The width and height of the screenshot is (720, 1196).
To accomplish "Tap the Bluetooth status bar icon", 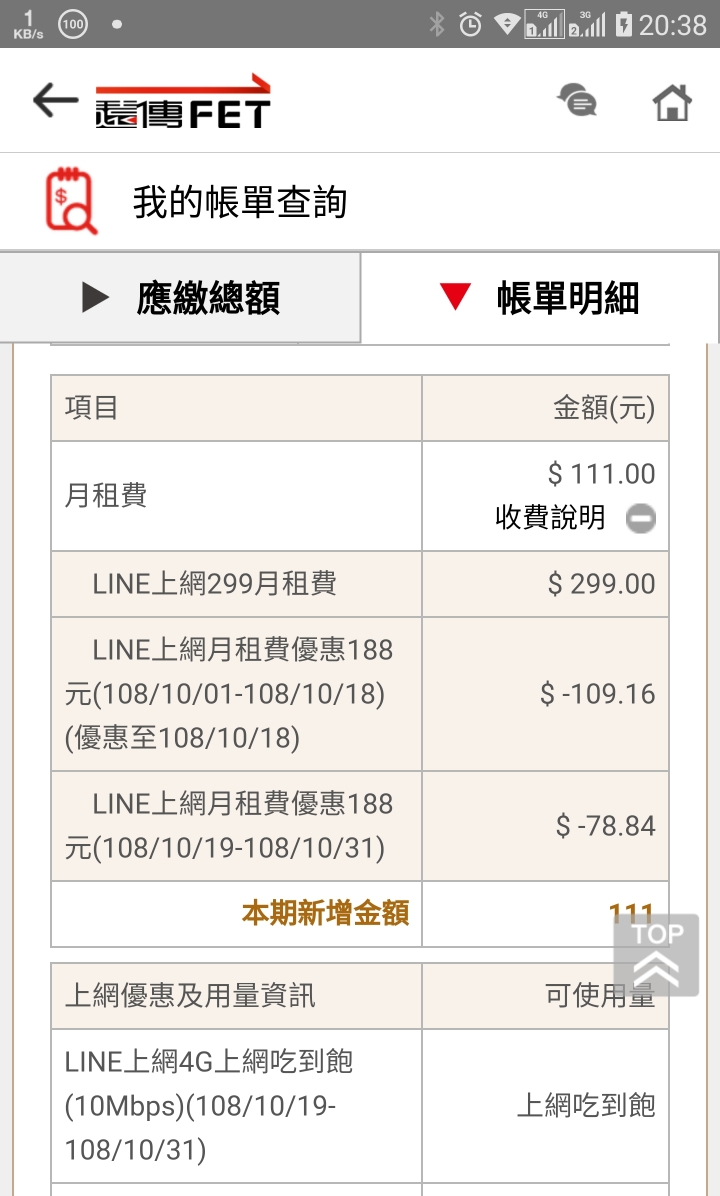I will (x=436, y=24).
